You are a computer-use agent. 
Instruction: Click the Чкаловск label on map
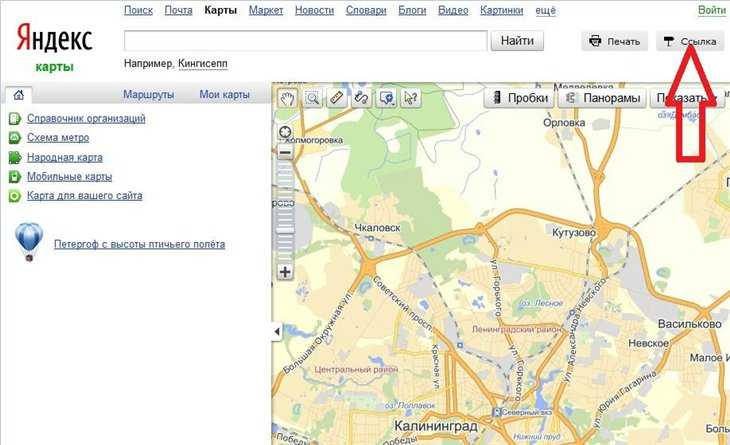[x=377, y=228]
